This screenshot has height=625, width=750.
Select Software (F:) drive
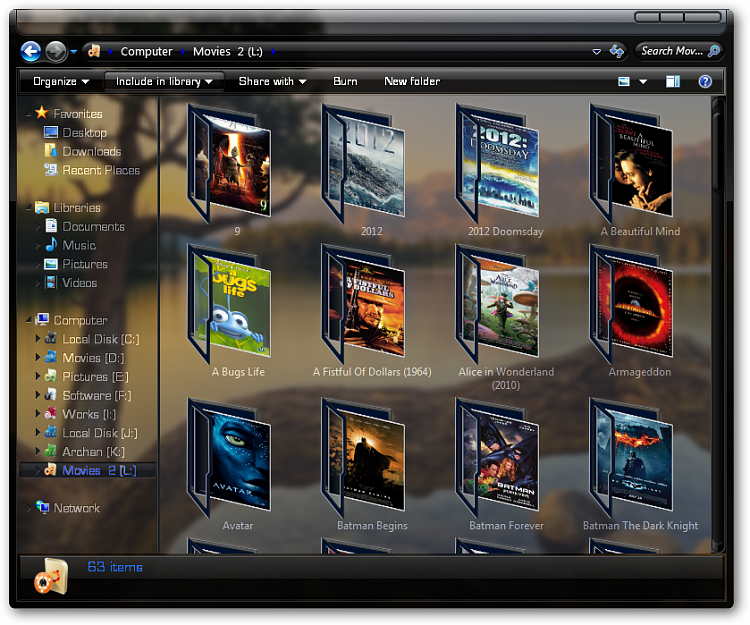click(x=97, y=395)
